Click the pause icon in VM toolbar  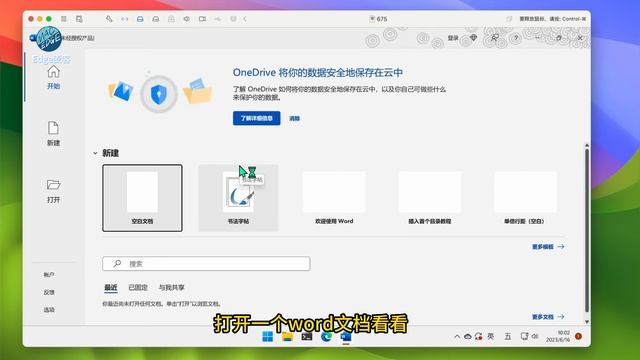coord(64,19)
